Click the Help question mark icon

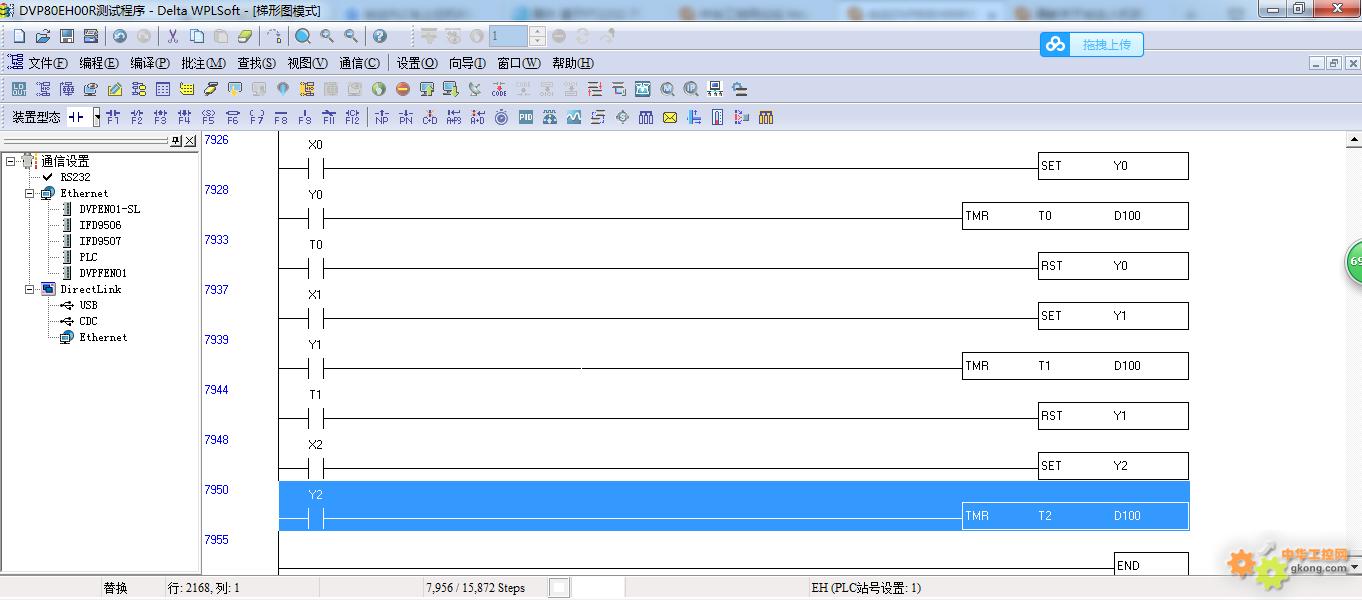(x=380, y=36)
